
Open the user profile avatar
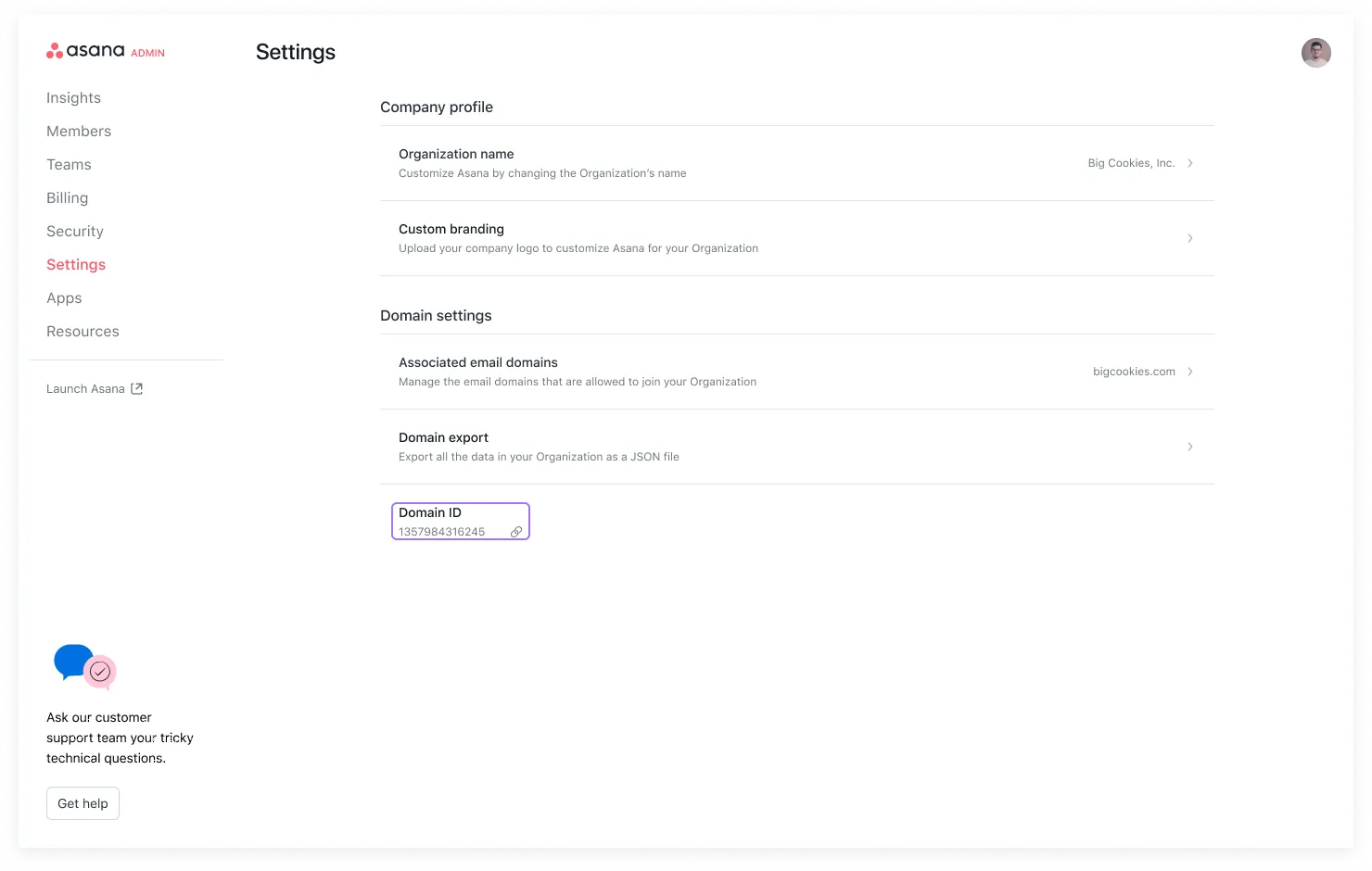pyautogui.click(x=1315, y=53)
